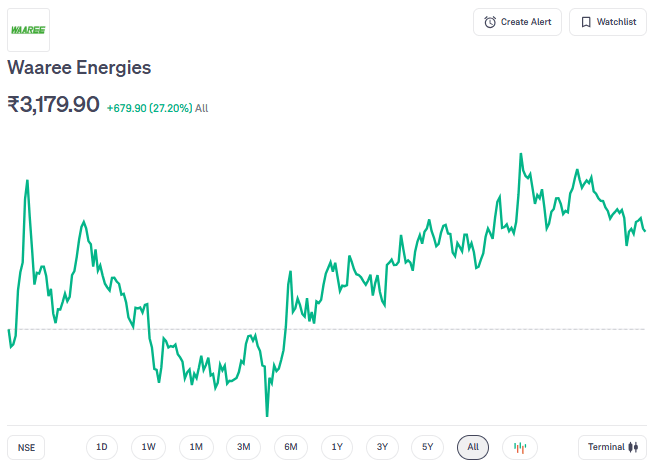This screenshot has height=471, width=662.
Task: View the 1Y chart range
Action: click(x=337, y=447)
